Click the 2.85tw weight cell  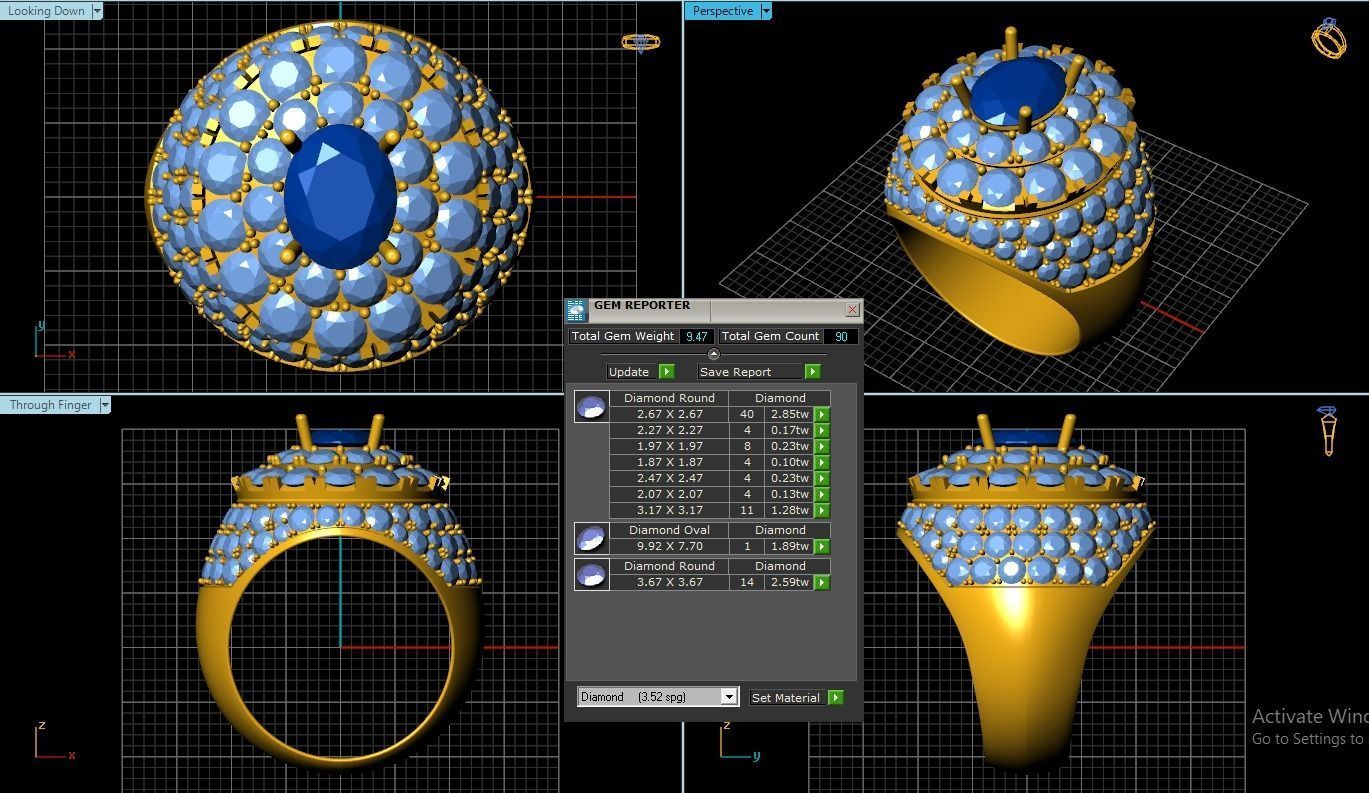789,414
